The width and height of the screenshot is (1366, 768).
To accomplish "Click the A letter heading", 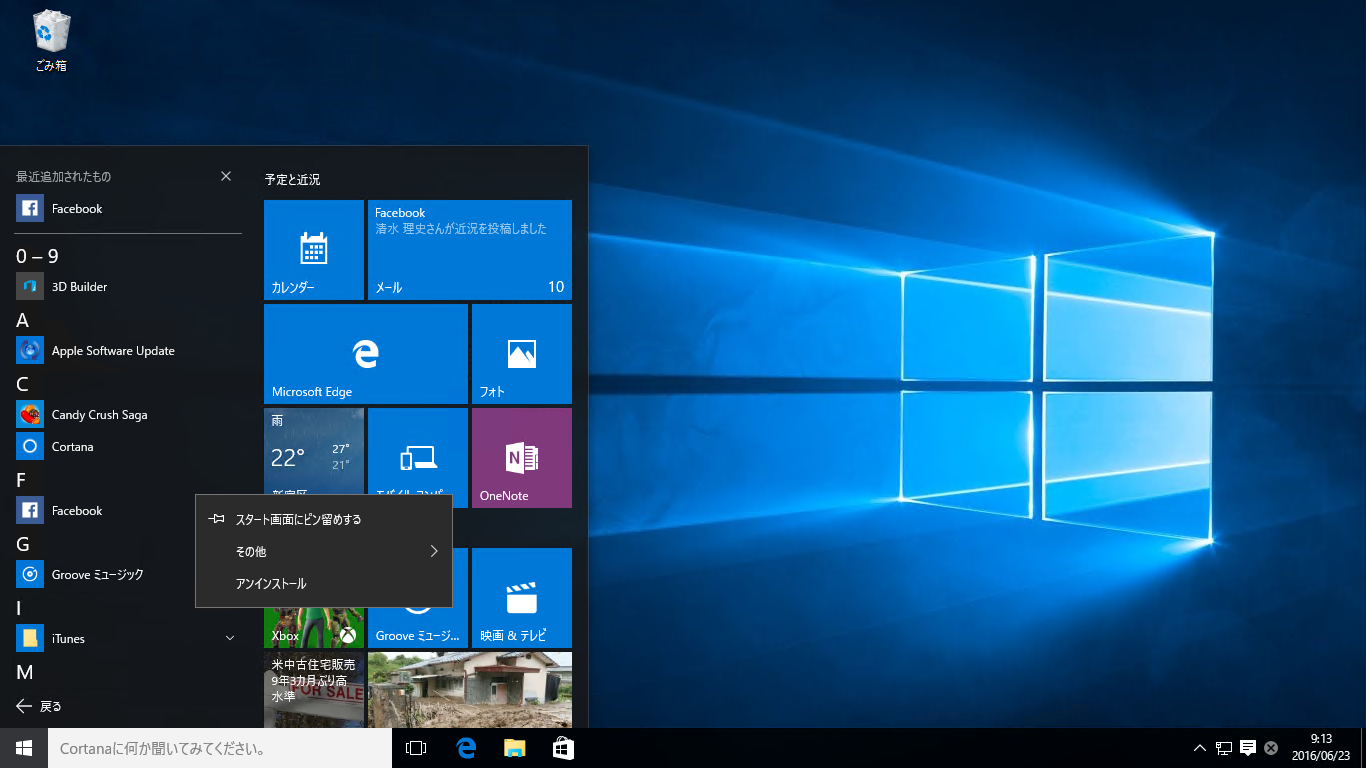I will click(x=22, y=320).
